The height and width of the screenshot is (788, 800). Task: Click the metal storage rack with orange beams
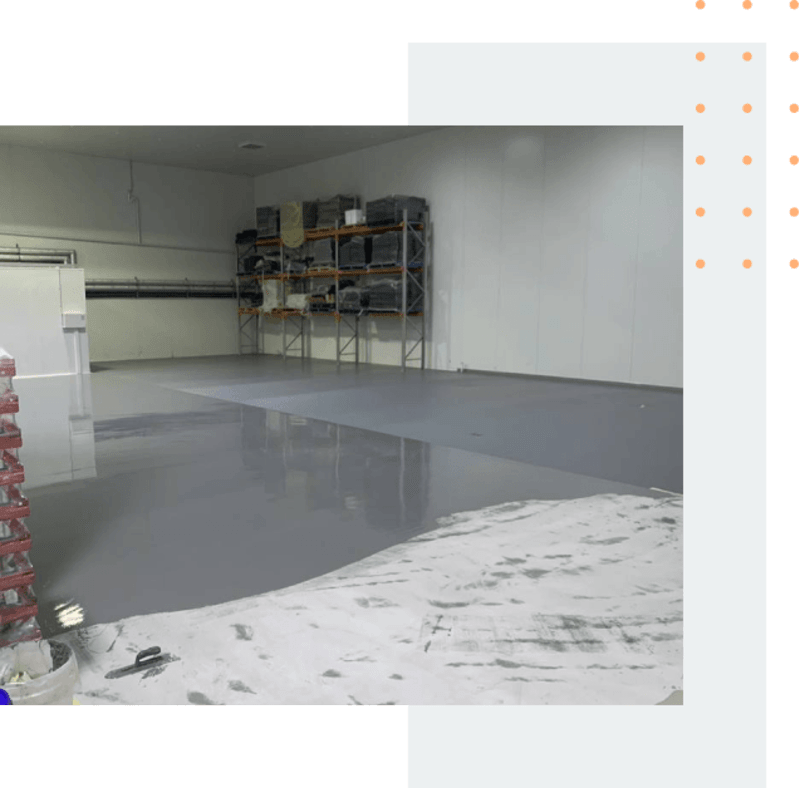[x=332, y=281]
